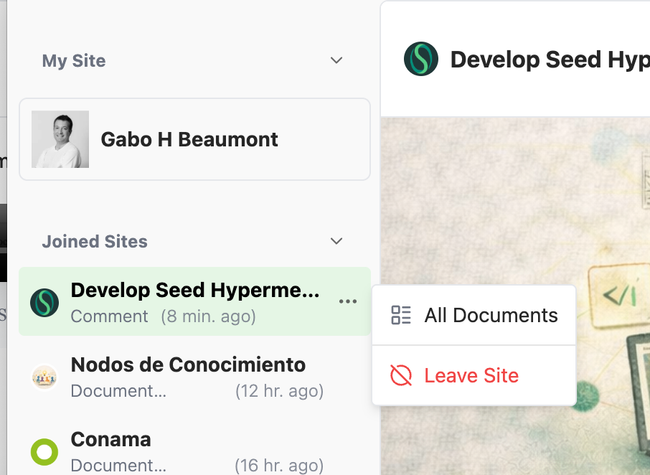Viewport: 650px width, 475px height.
Task: Click the code bracket graphic in cover image
Action: tap(619, 295)
